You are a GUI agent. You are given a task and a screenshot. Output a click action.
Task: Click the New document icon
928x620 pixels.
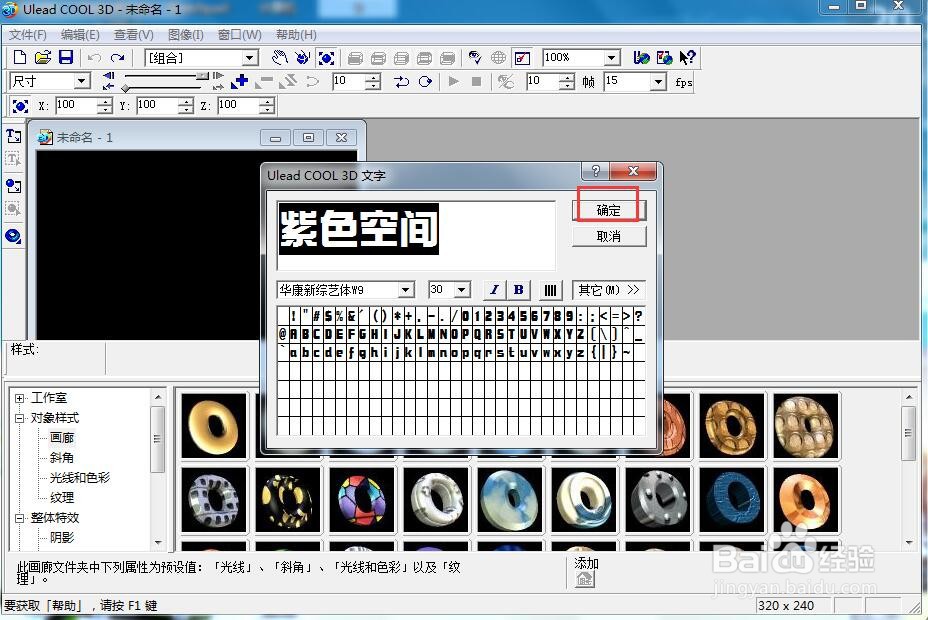coord(20,57)
